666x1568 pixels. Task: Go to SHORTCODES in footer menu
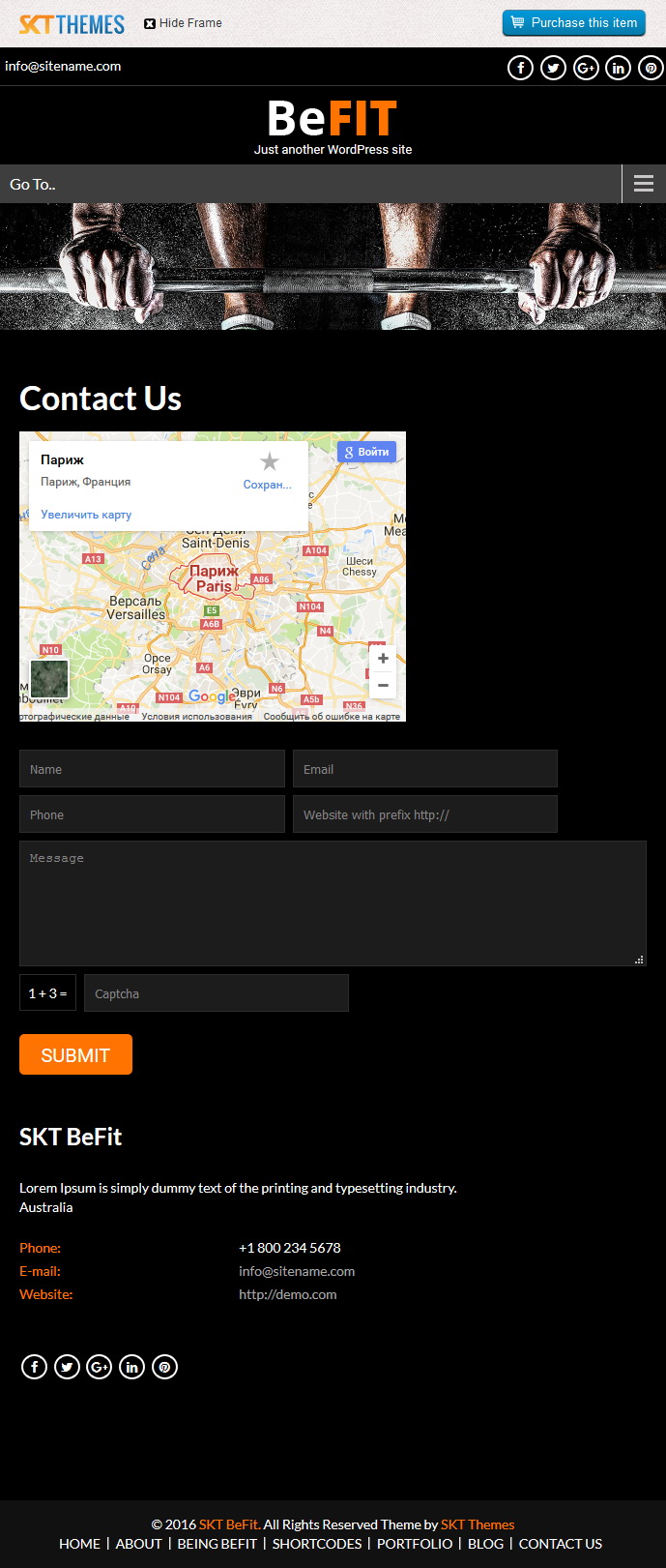click(x=317, y=1544)
